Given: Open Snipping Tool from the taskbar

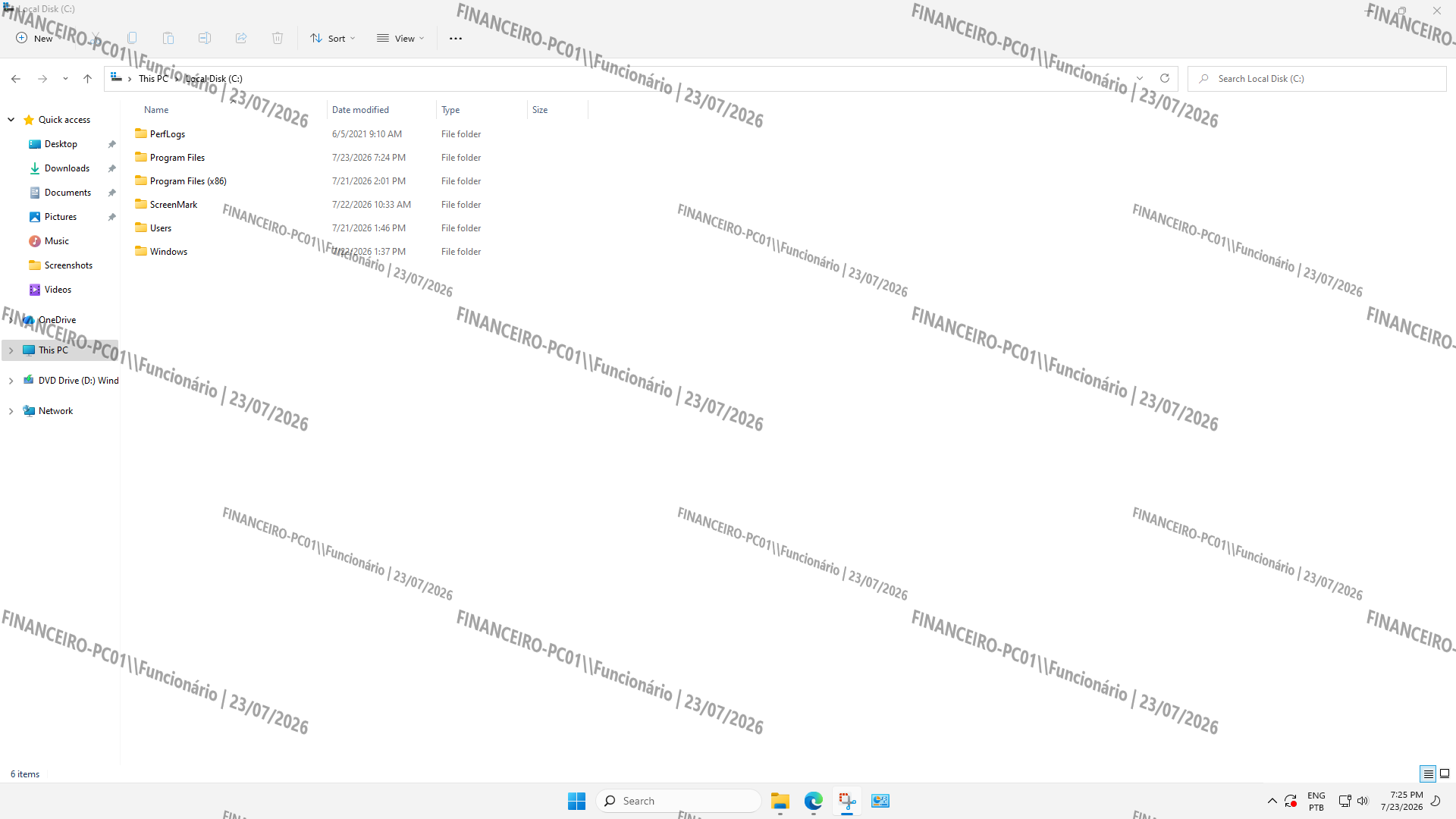Looking at the screenshot, I should tap(847, 801).
